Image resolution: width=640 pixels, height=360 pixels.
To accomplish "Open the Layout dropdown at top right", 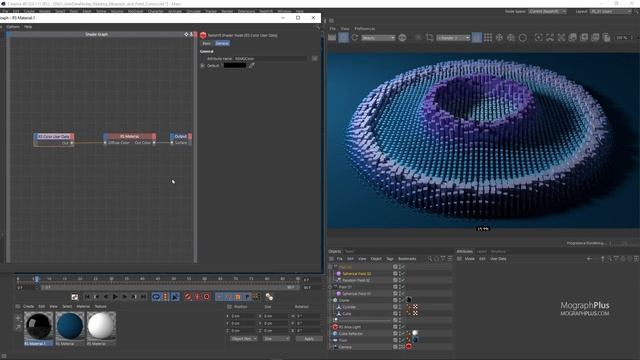I will 611,11.
